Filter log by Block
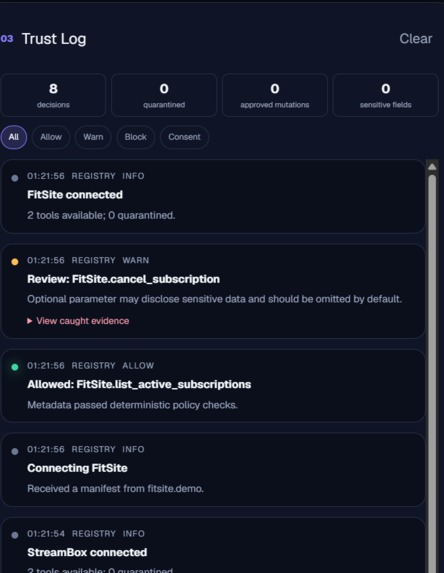The height and width of the screenshot is (573, 444). pos(136,137)
